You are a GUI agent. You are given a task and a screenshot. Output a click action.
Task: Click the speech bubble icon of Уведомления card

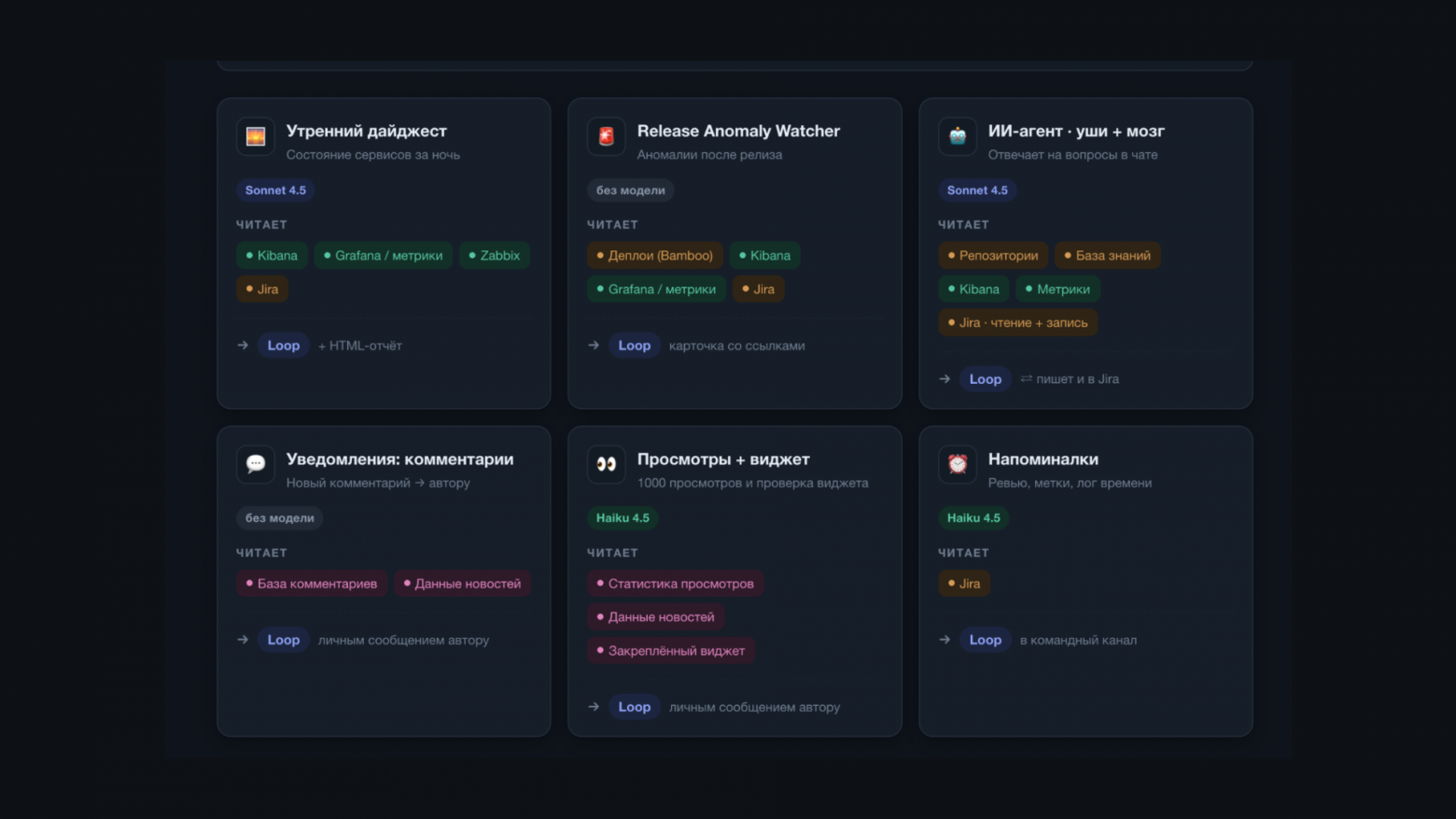pyautogui.click(x=256, y=464)
